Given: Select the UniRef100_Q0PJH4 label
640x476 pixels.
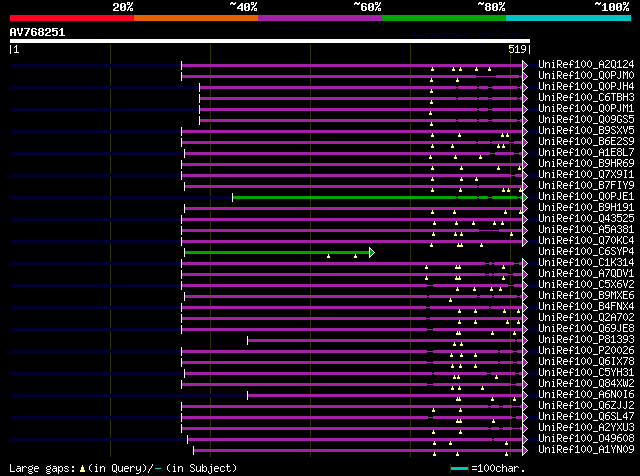Looking at the screenshot, I should [x=586, y=87].
